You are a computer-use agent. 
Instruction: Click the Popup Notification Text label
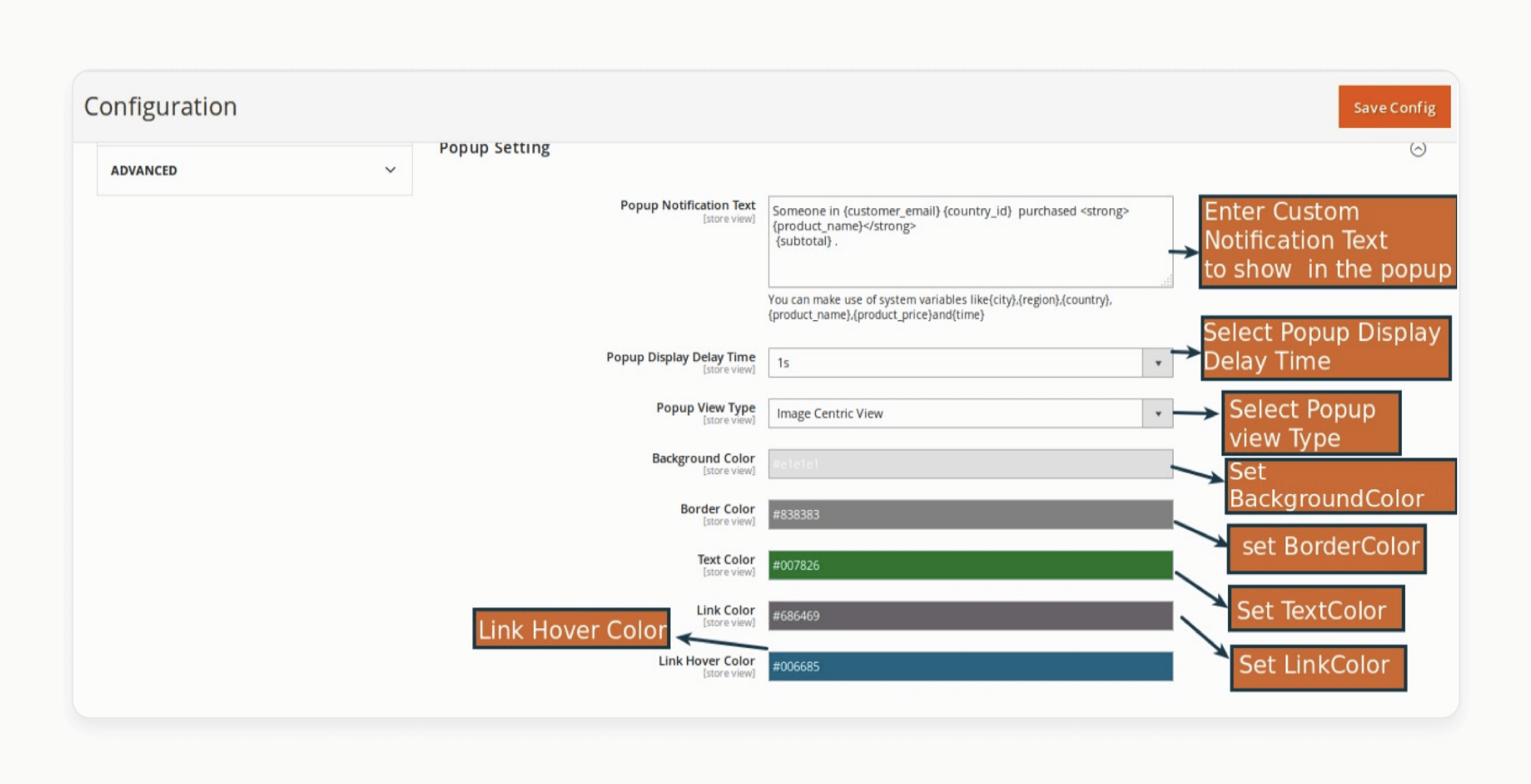pyautogui.click(x=688, y=205)
